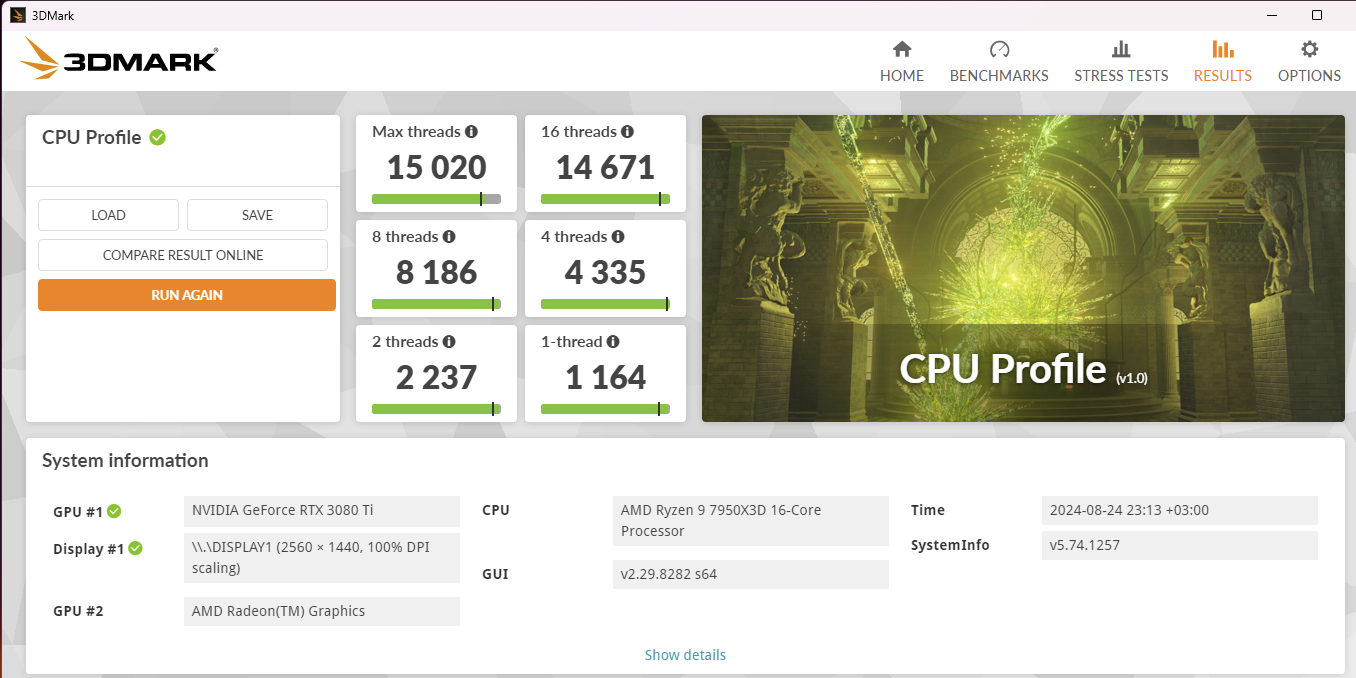
Task: Click GUI version v2.29.8282 s64
Action: click(750, 574)
